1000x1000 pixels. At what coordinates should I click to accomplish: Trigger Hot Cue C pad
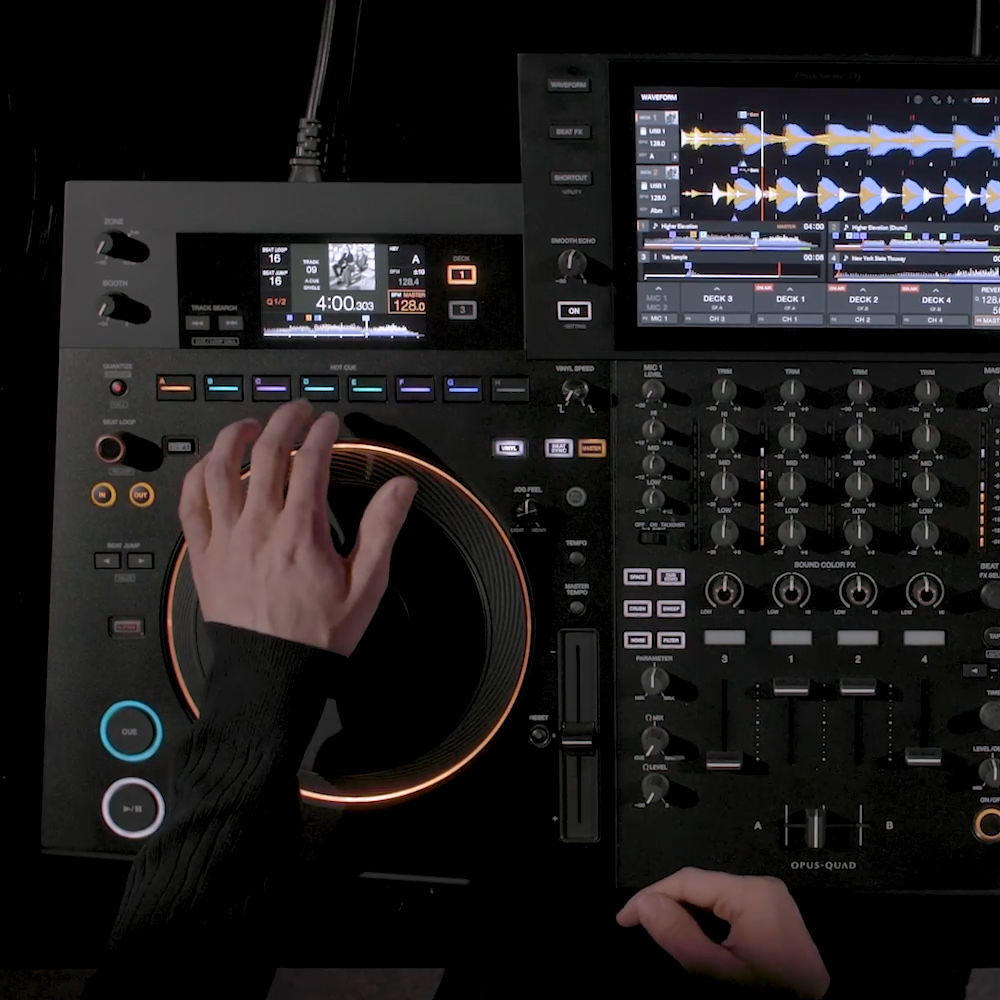[x=271, y=388]
